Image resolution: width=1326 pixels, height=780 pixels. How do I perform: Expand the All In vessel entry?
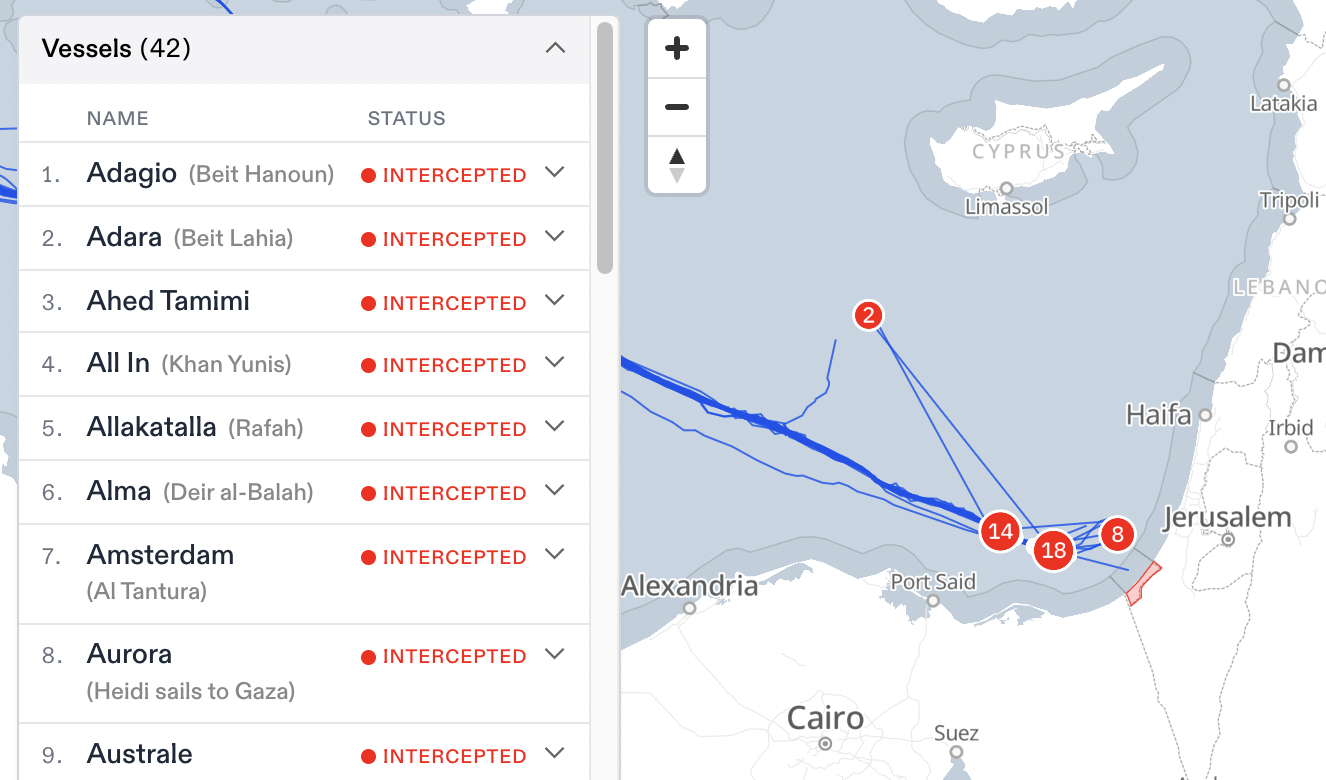[x=555, y=363]
